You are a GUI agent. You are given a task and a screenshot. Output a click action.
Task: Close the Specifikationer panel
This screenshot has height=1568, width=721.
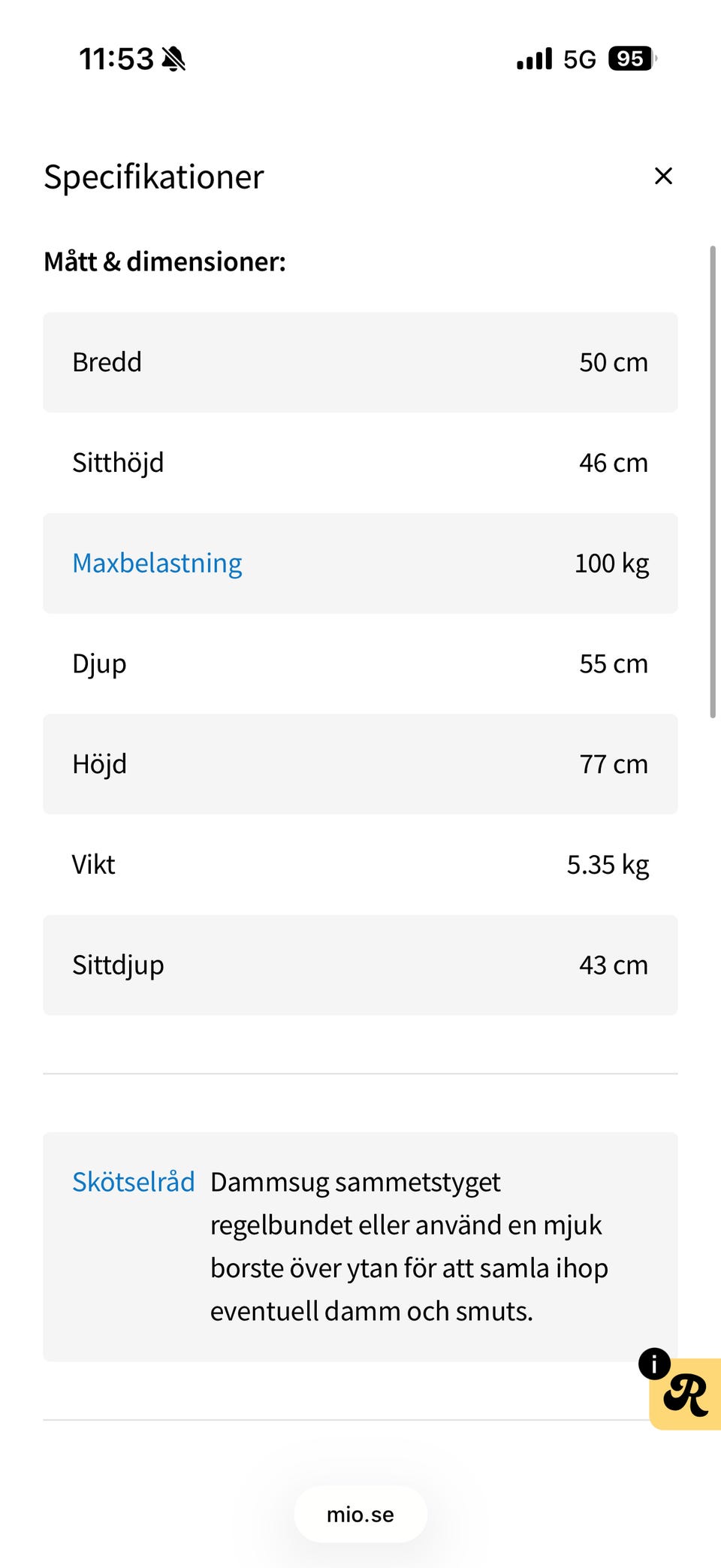coord(663,176)
